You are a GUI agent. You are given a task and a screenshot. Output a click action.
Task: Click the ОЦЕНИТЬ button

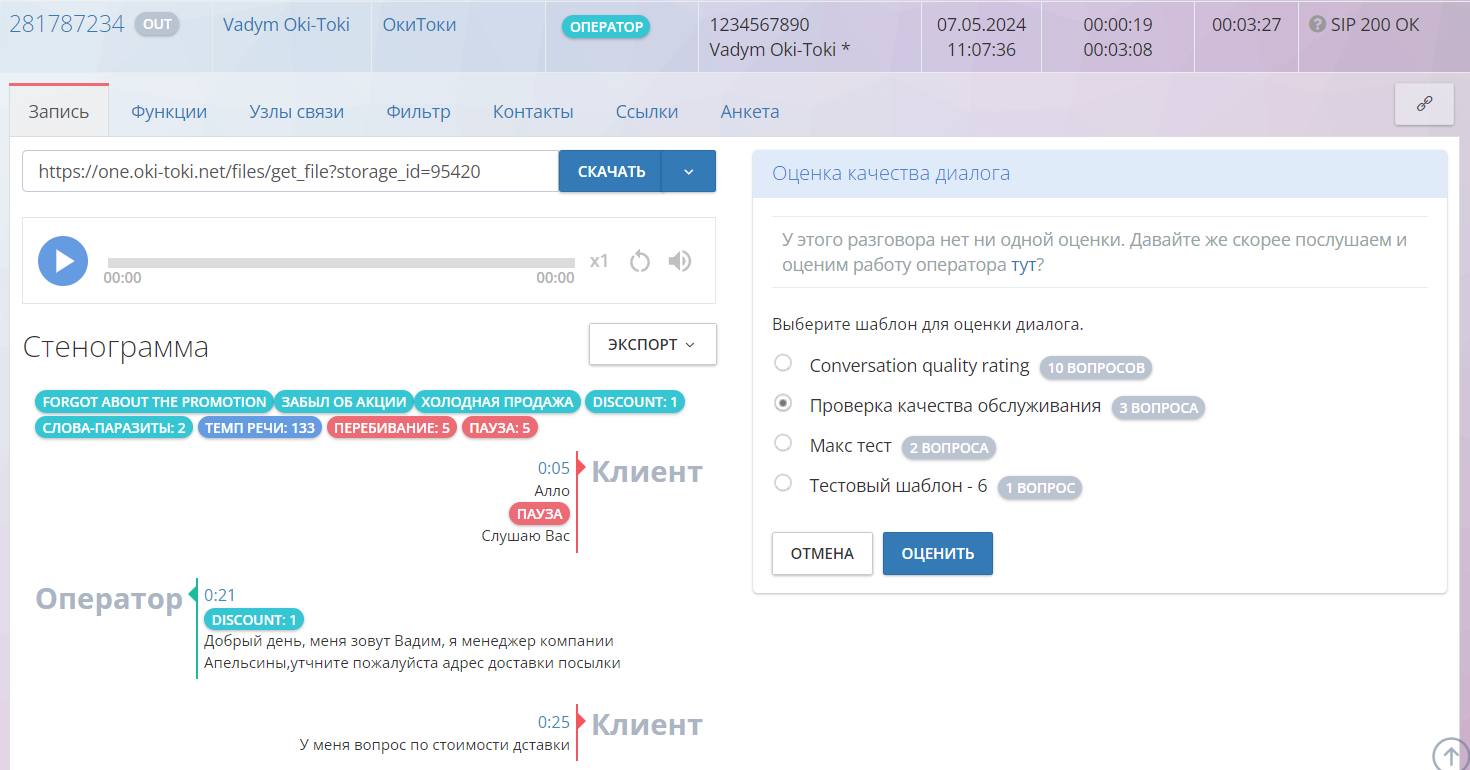tap(938, 553)
